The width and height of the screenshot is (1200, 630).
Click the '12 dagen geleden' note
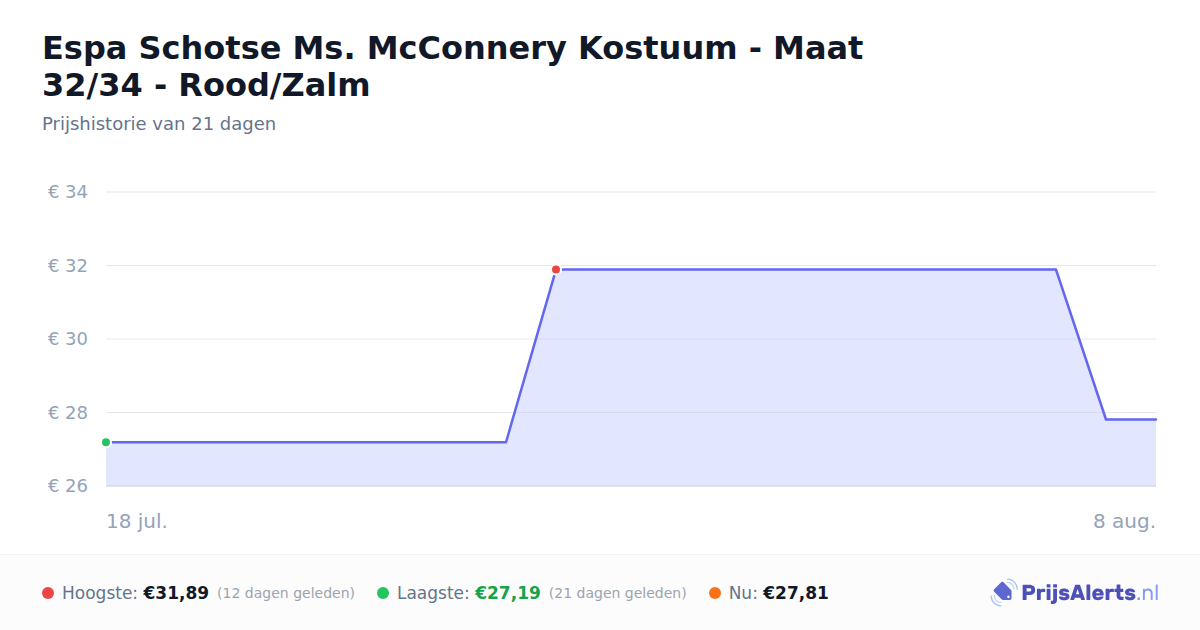286,593
